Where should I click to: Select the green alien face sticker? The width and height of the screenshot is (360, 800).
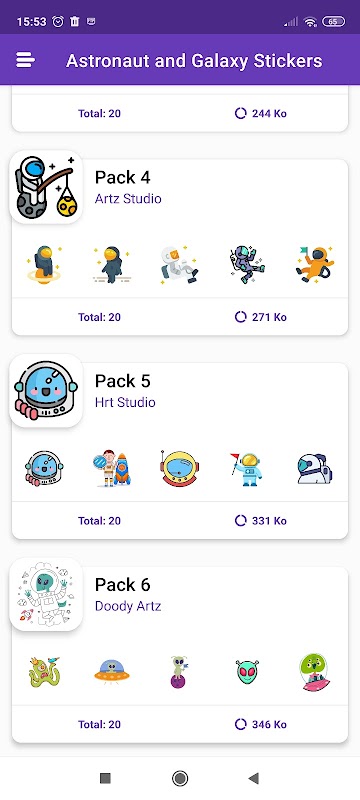tap(247, 672)
